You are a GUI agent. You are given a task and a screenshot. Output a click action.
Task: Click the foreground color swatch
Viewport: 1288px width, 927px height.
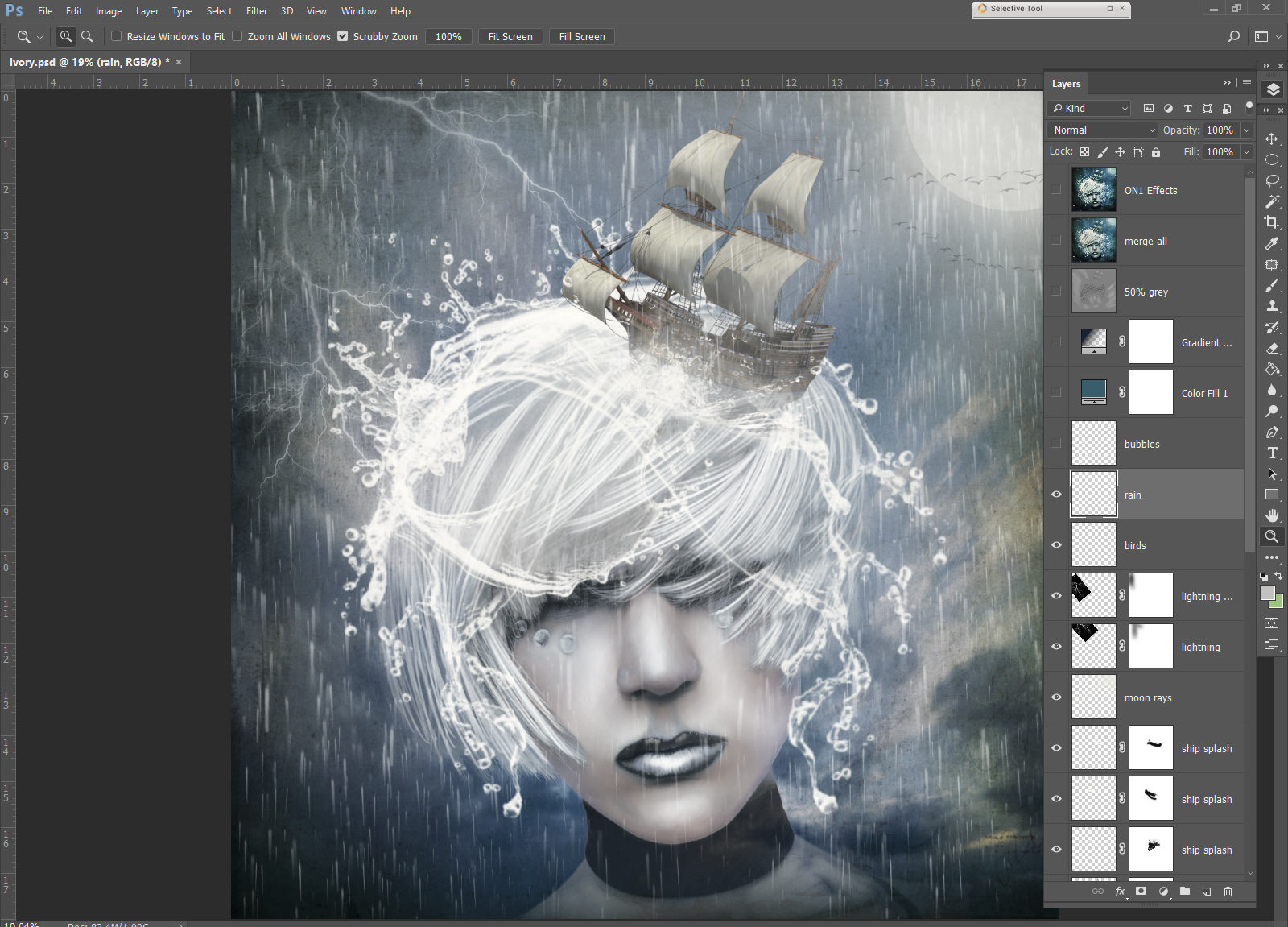[x=1267, y=593]
